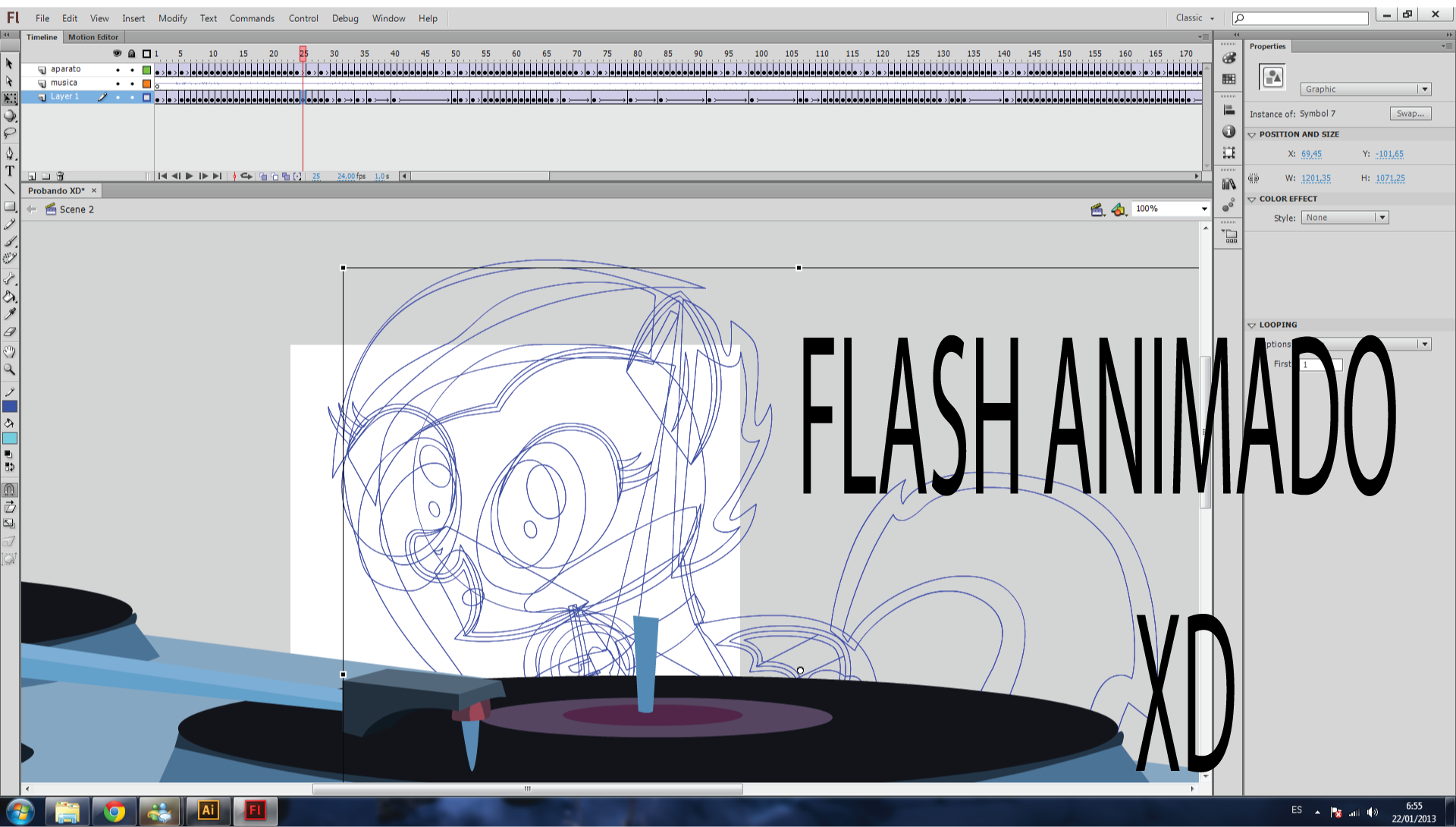Open the Transform panel icon

[1229, 153]
